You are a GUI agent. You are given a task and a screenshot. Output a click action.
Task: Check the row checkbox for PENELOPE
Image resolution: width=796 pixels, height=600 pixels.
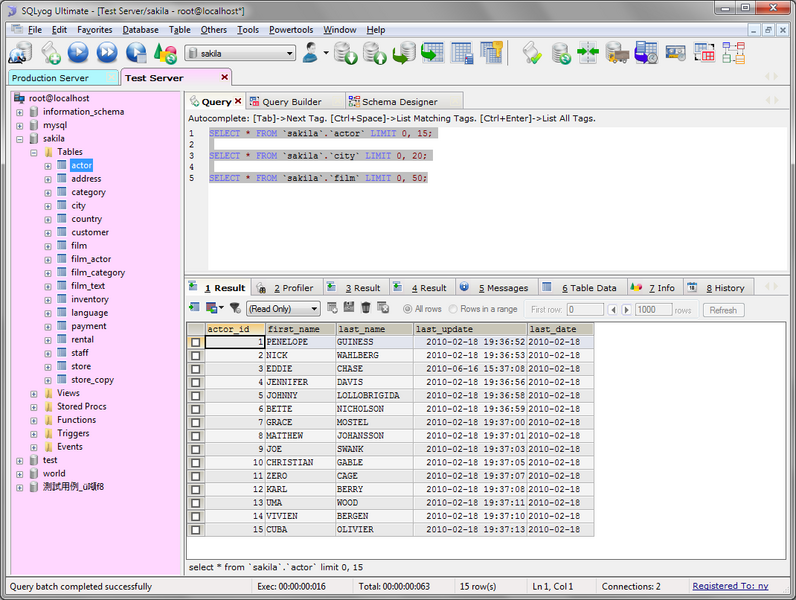click(x=195, y=342)
